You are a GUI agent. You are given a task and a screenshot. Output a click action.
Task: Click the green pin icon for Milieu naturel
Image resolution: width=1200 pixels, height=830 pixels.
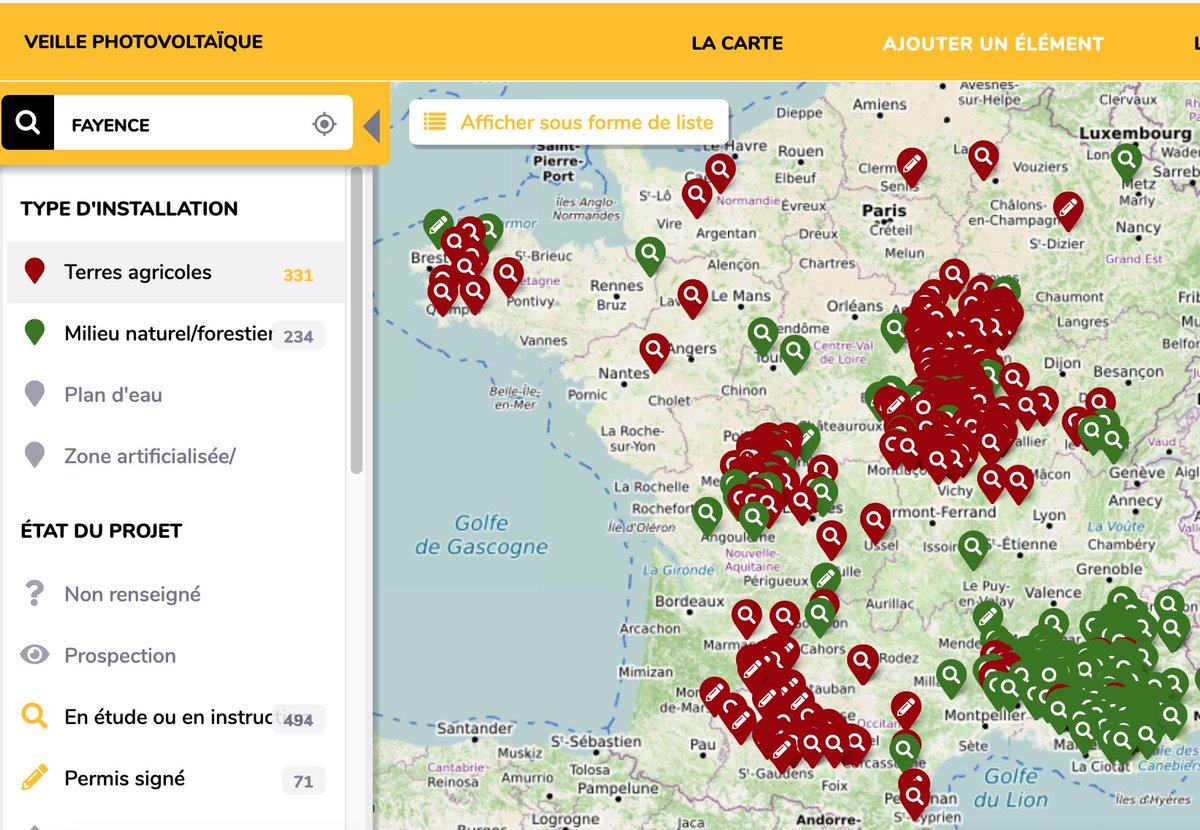[x=35, y=333]
